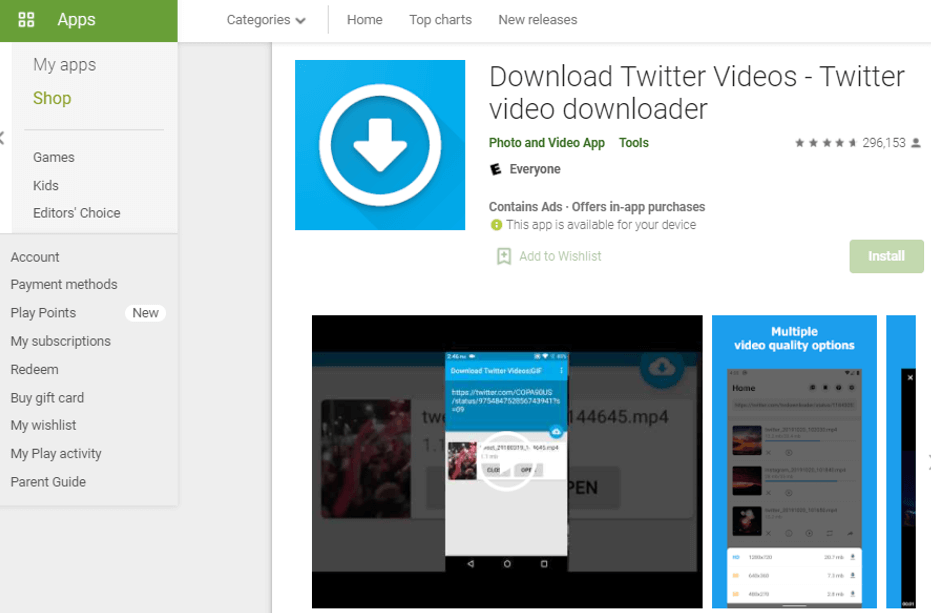Screen dimensions: 931x613
Task: Switch to Top charts
Action: (440, 19)
